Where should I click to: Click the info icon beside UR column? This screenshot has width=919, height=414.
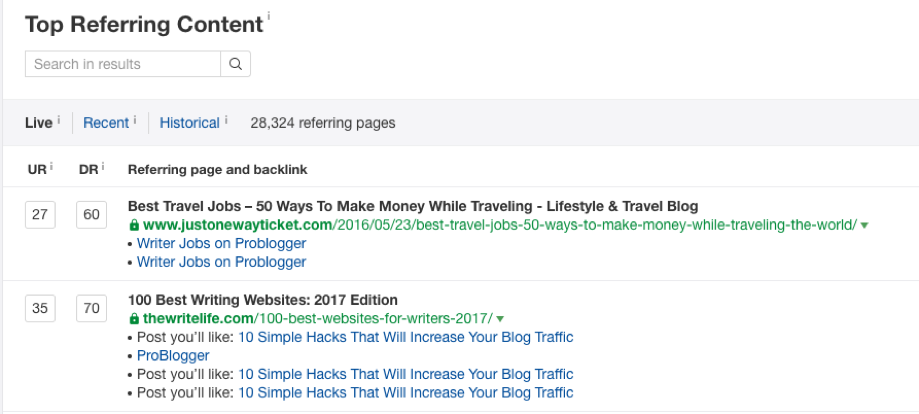tap(51, 167)
